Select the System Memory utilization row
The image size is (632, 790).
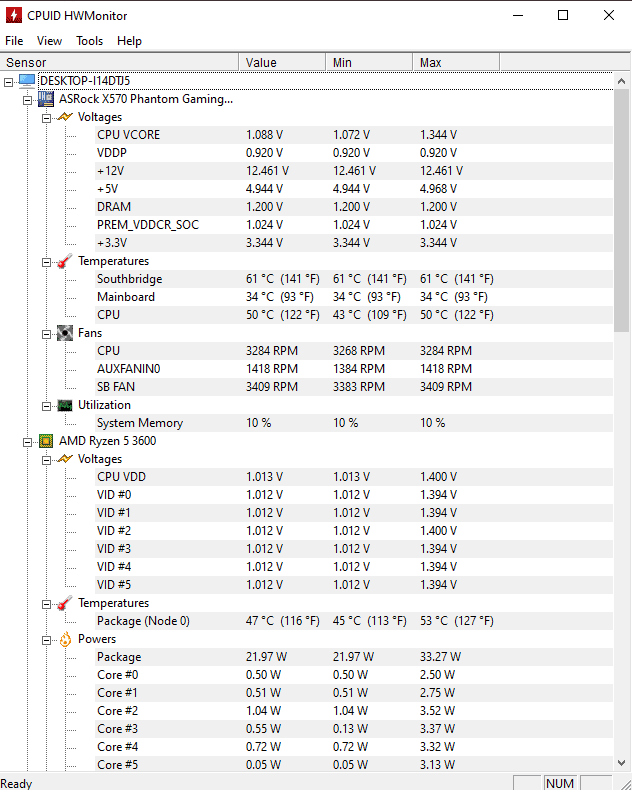click(x=354, y=423)
